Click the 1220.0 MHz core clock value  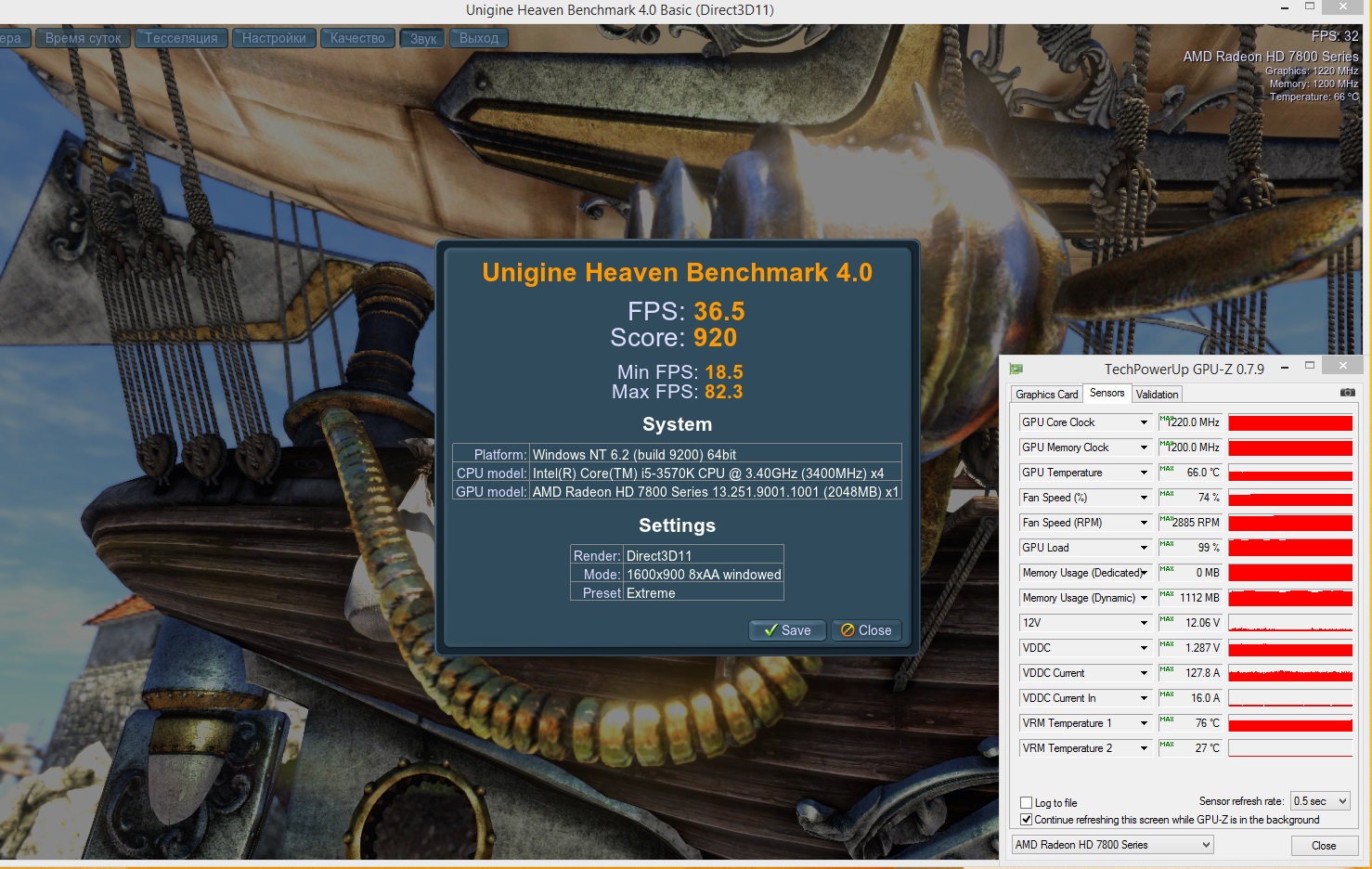point(1190,422)
